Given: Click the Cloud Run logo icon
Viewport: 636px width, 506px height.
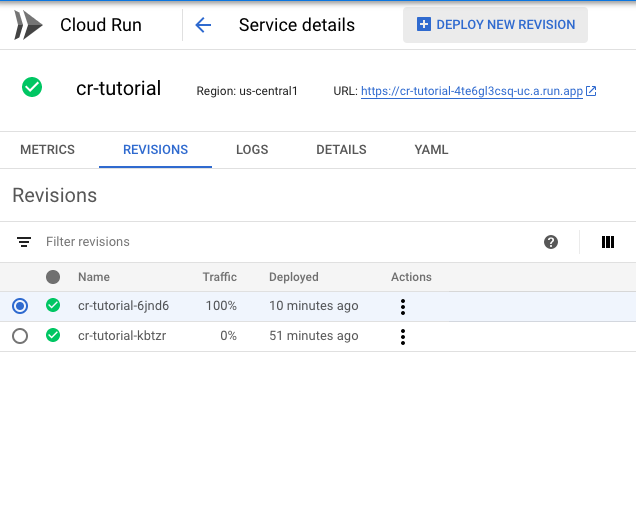Looking at the screenshot, I should point(28,25).
